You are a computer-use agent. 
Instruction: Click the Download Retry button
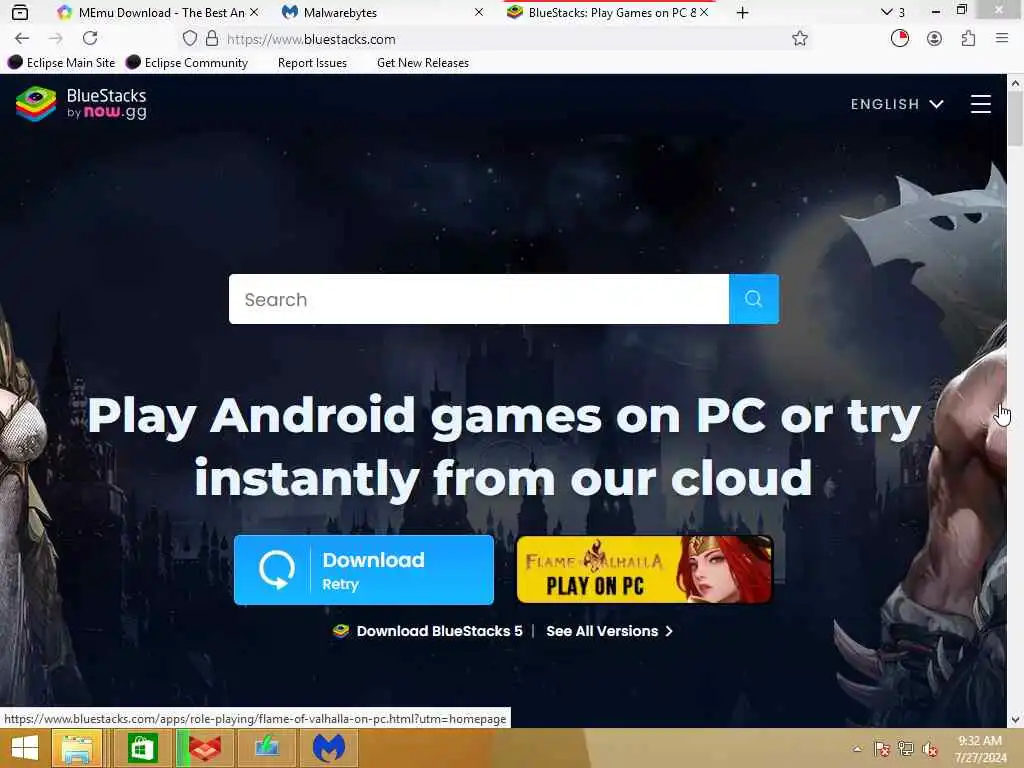(x=364, y=570)
